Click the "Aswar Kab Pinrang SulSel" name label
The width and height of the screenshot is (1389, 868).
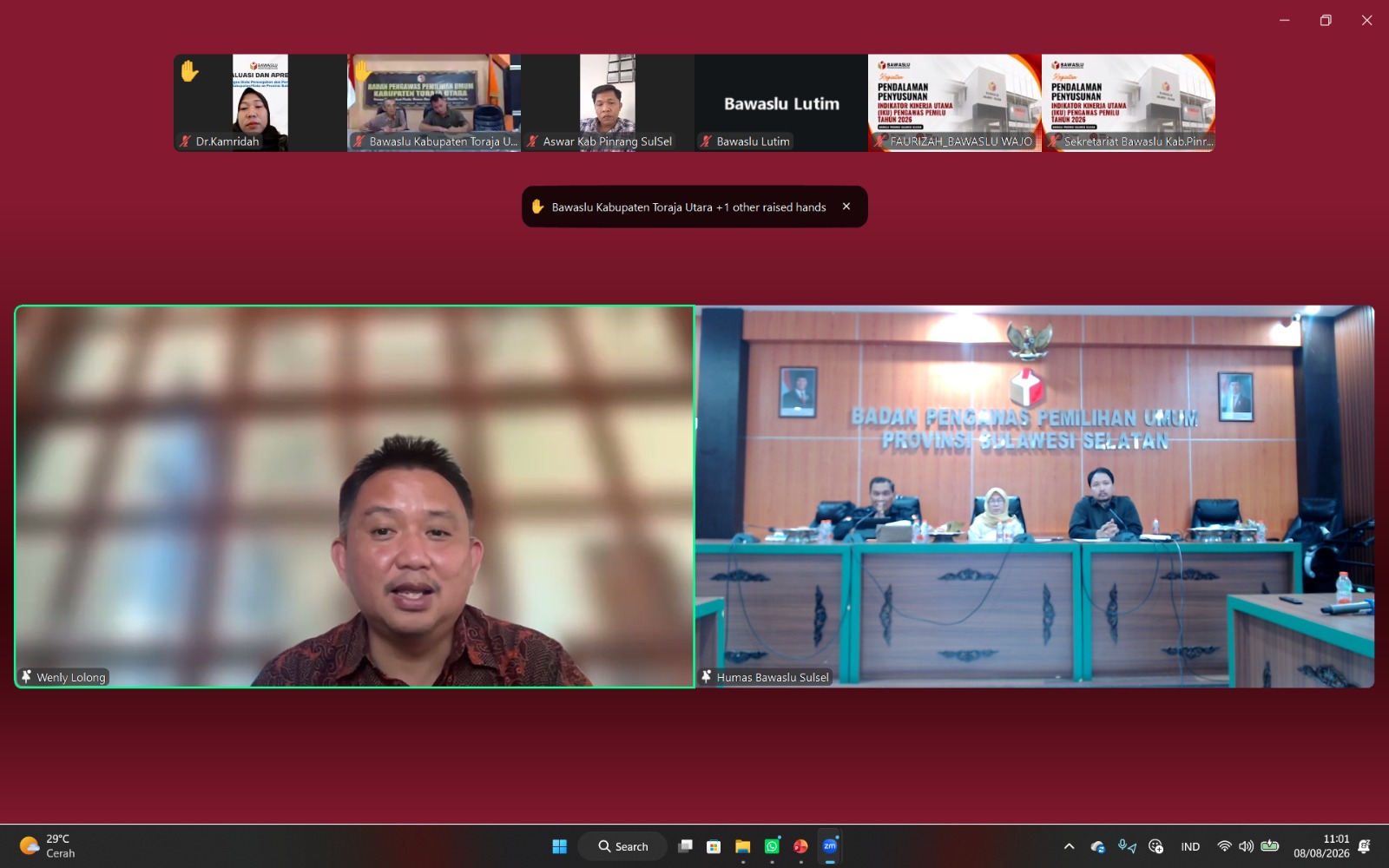tap(608, 141)
